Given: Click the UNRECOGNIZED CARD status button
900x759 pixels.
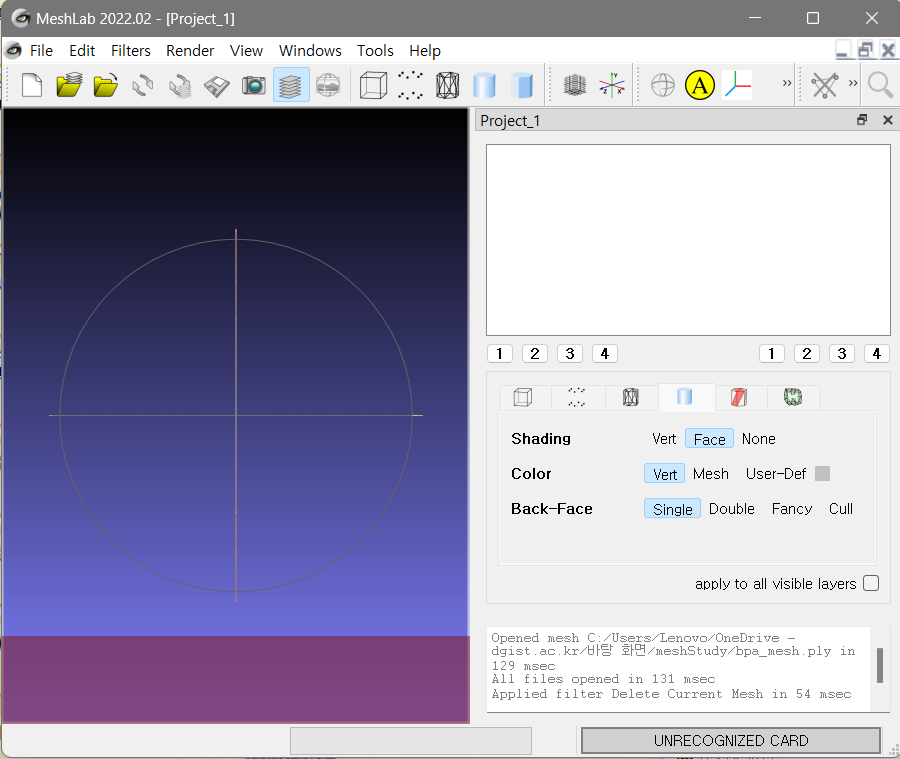Looking at the screenshot, I should tap(731, 741).
